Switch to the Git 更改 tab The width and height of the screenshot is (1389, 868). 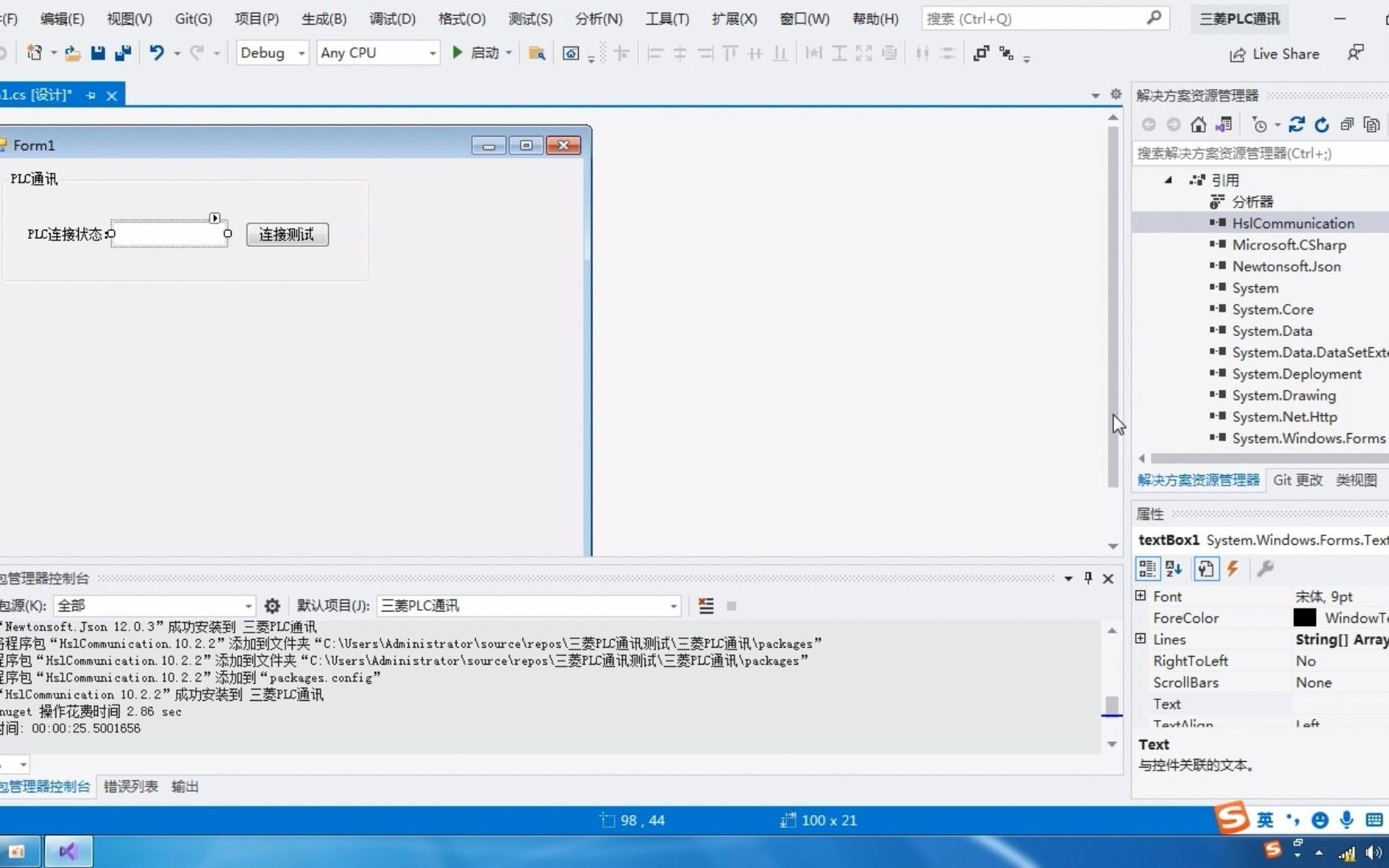[1297, 480]
